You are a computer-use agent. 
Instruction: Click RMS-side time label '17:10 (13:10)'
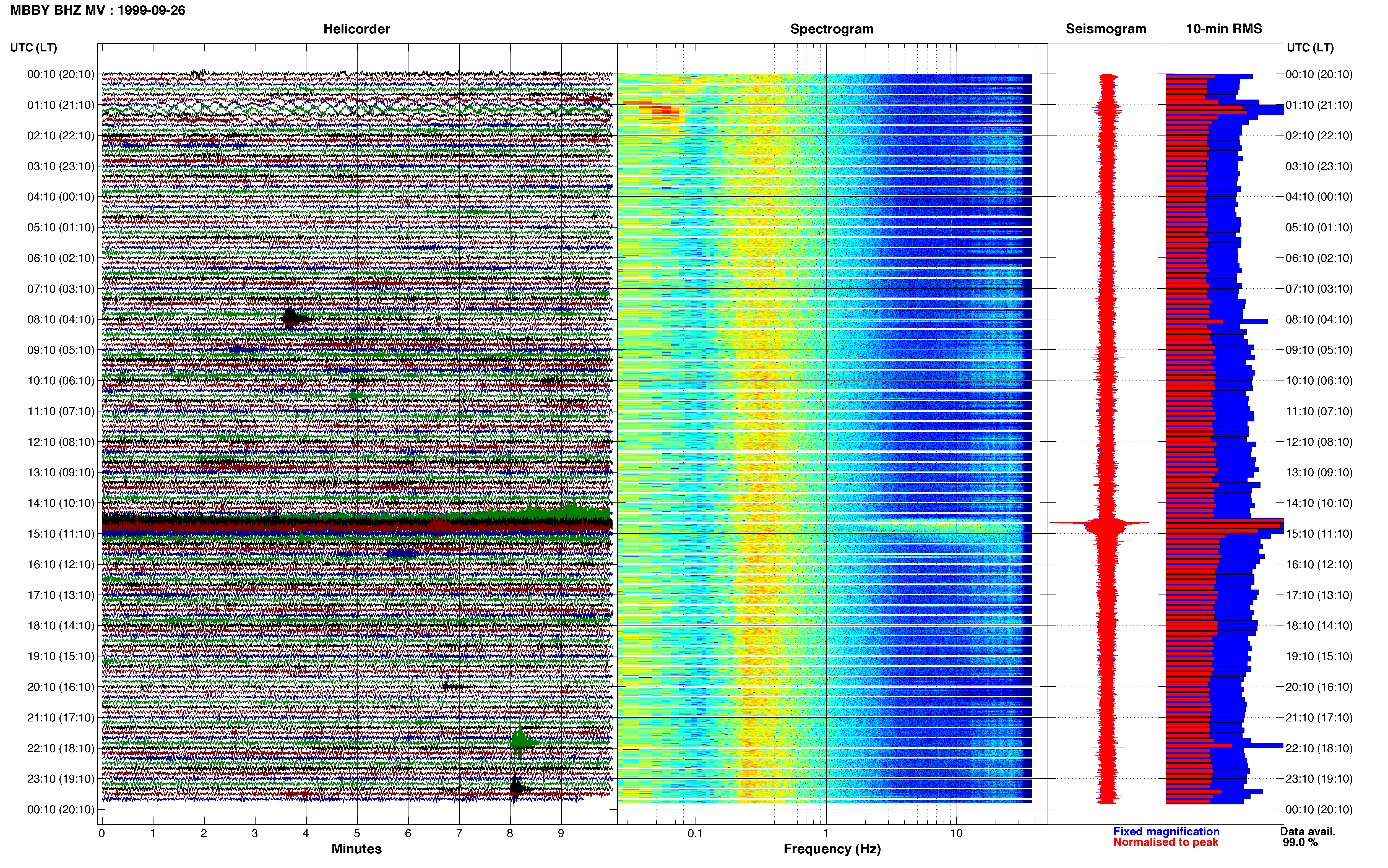point(1319,595)
